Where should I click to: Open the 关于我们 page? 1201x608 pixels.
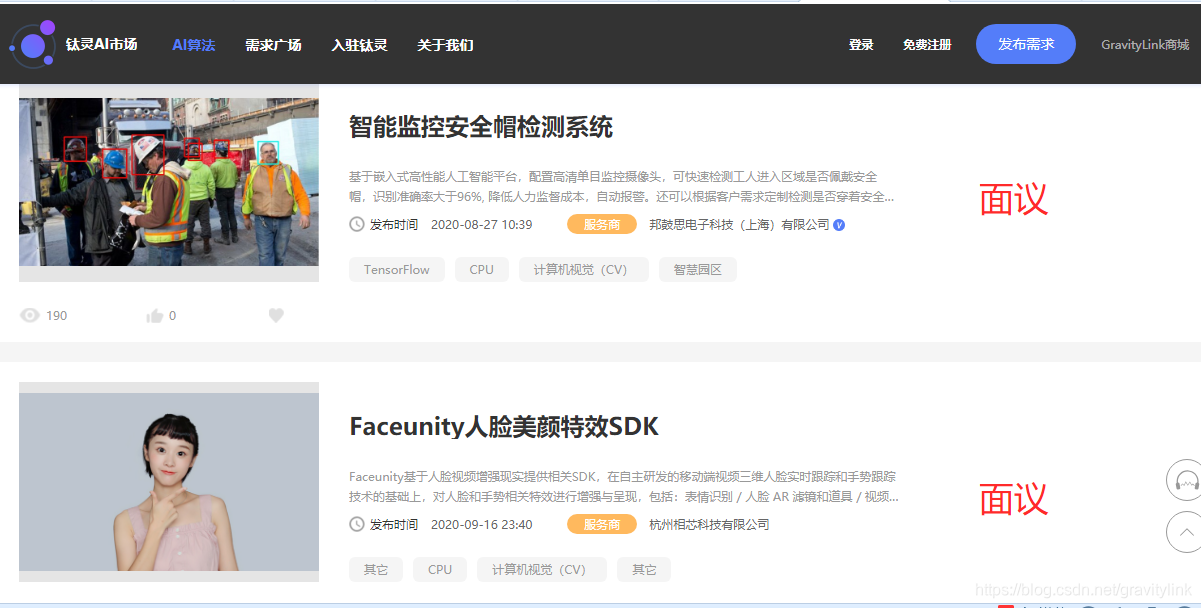tap(445, 45)
